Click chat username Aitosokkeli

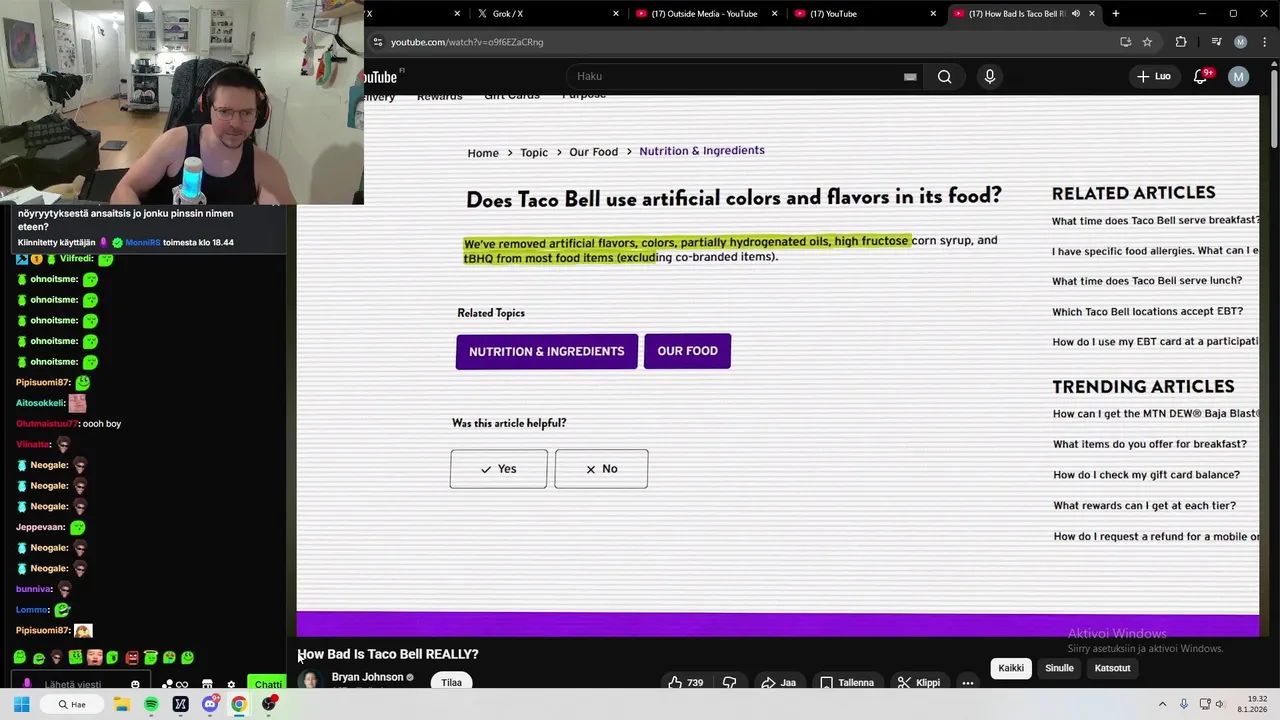(40, 403)
